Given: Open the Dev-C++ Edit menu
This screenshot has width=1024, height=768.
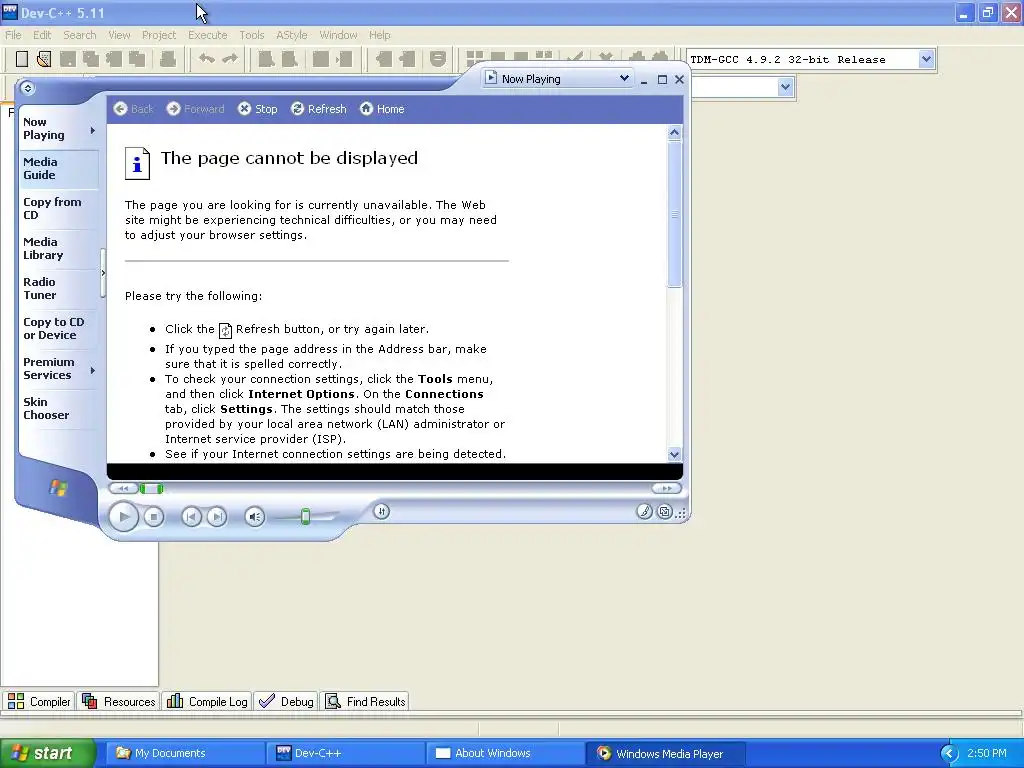Looking at the screenshot, I should click(42, 35).
